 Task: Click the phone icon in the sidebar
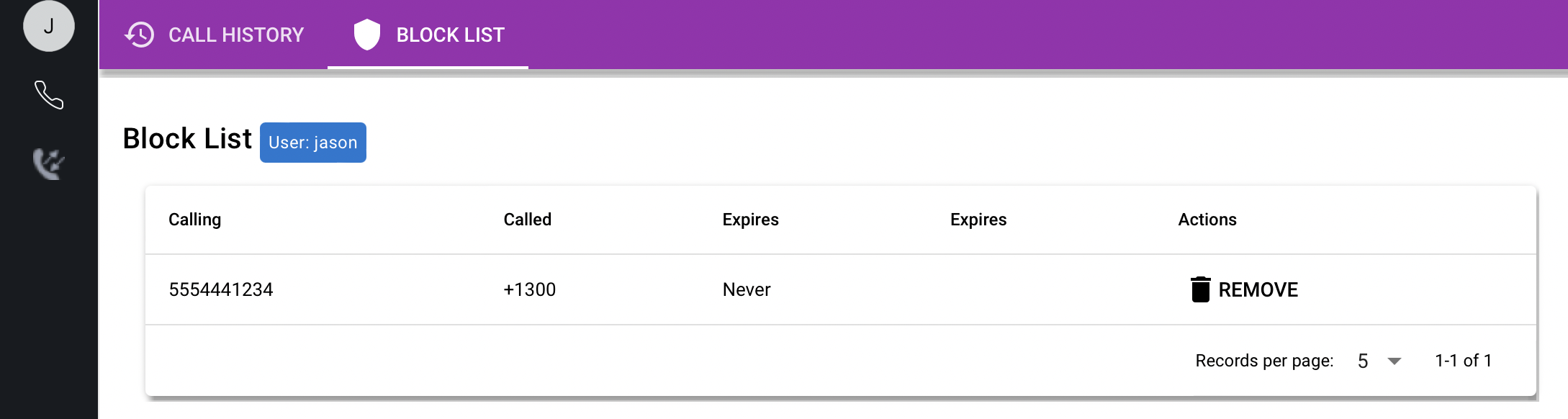tap(48, 94)
